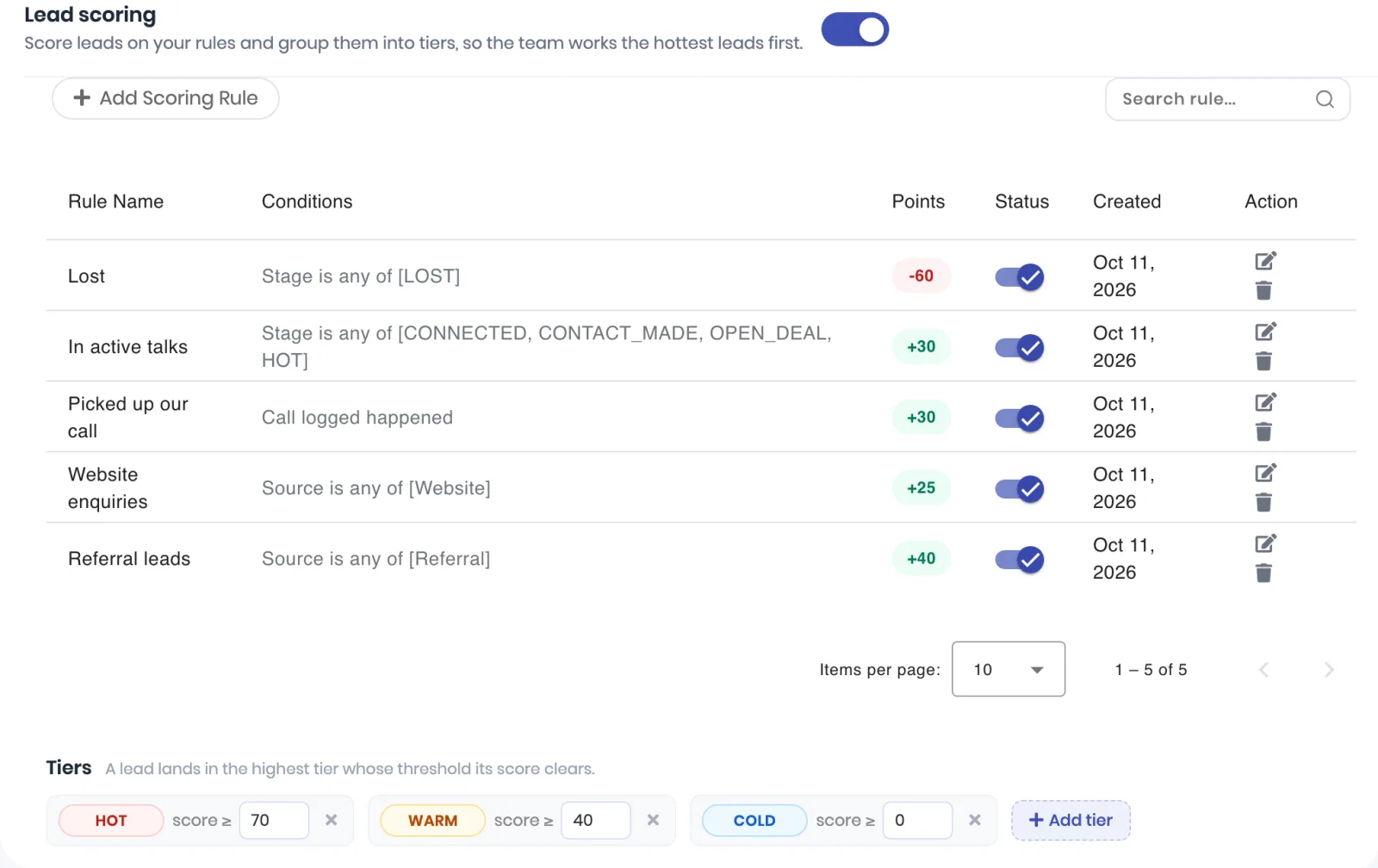
Task: Disable the Picked up our call status
Action: pos(1020,418)
